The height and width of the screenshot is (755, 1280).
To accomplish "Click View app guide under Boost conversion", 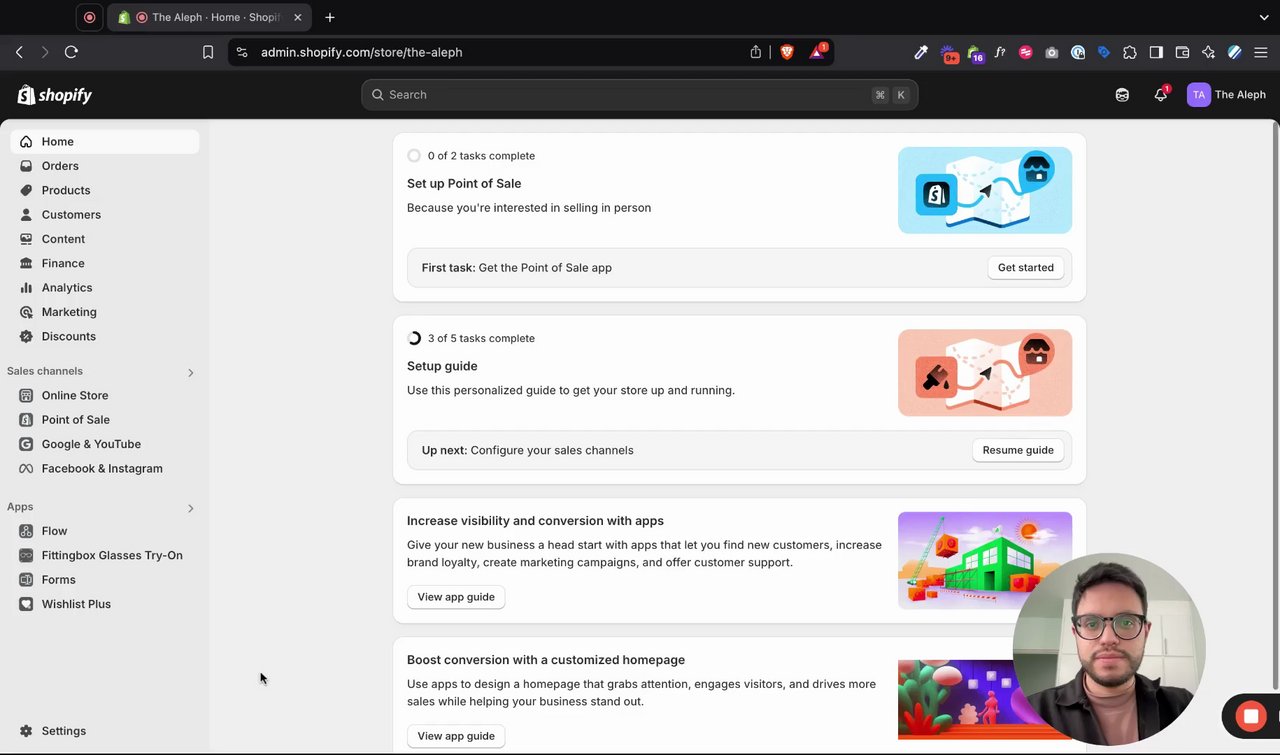I will [456, 736].
